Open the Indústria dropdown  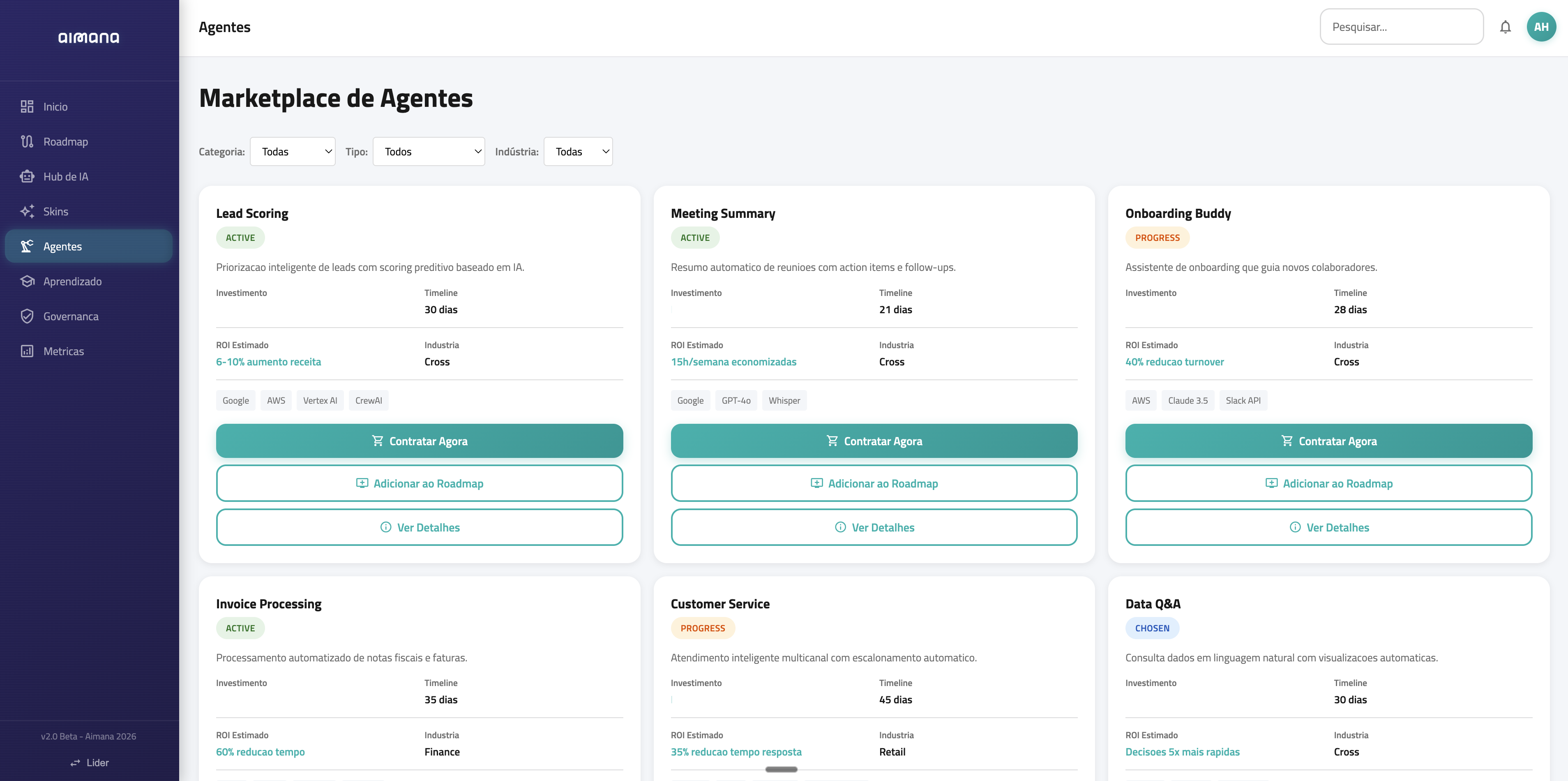(577, 151)
